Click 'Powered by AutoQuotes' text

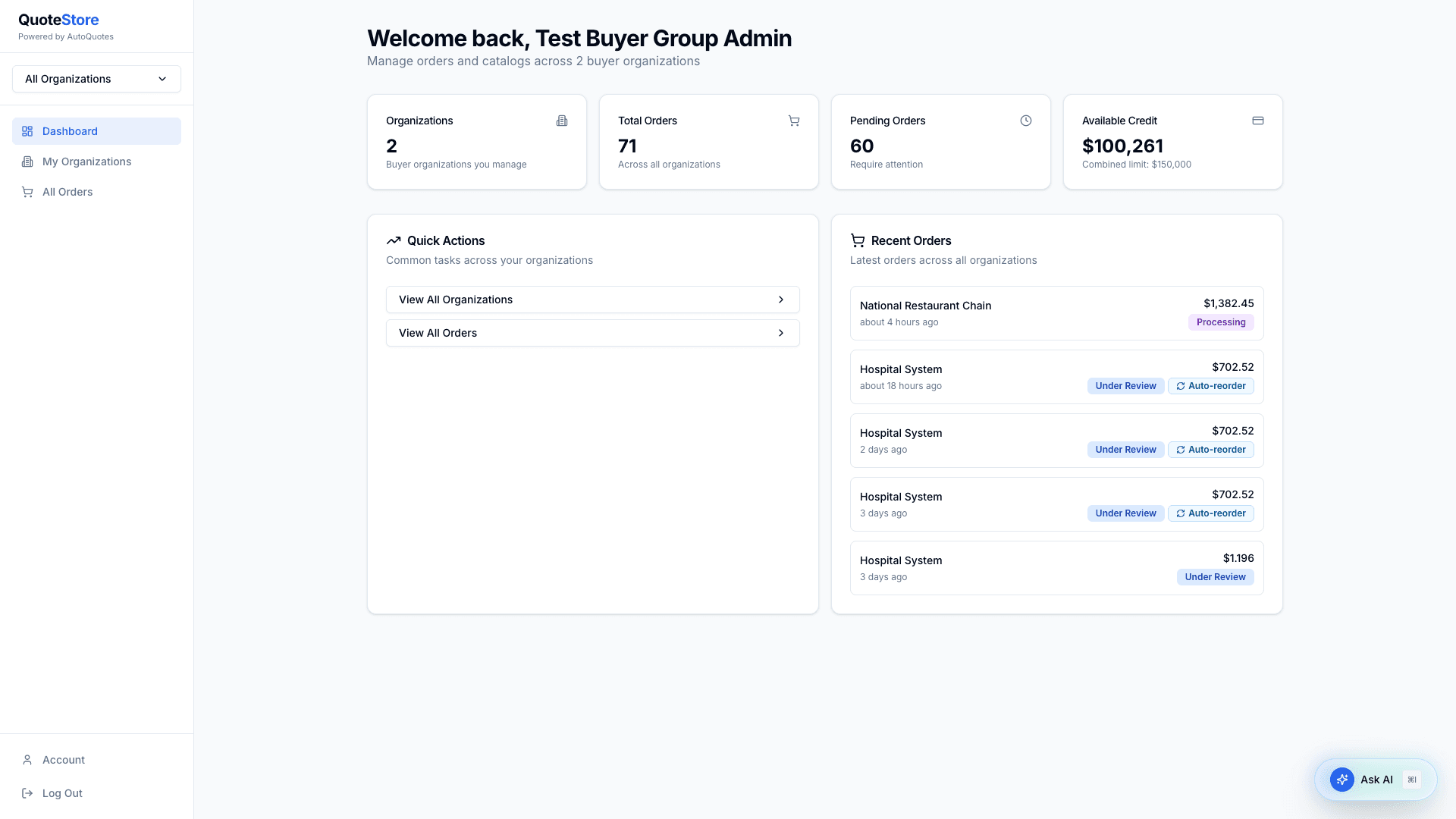[x=66, y=36]
